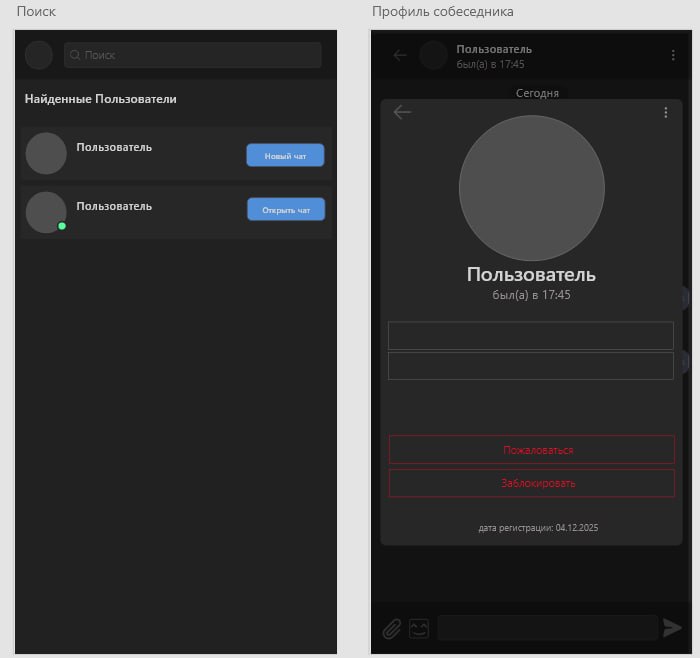Open the emoji picker icon
The height and width of the screenshot is (658, 700).
pos(419,629)
